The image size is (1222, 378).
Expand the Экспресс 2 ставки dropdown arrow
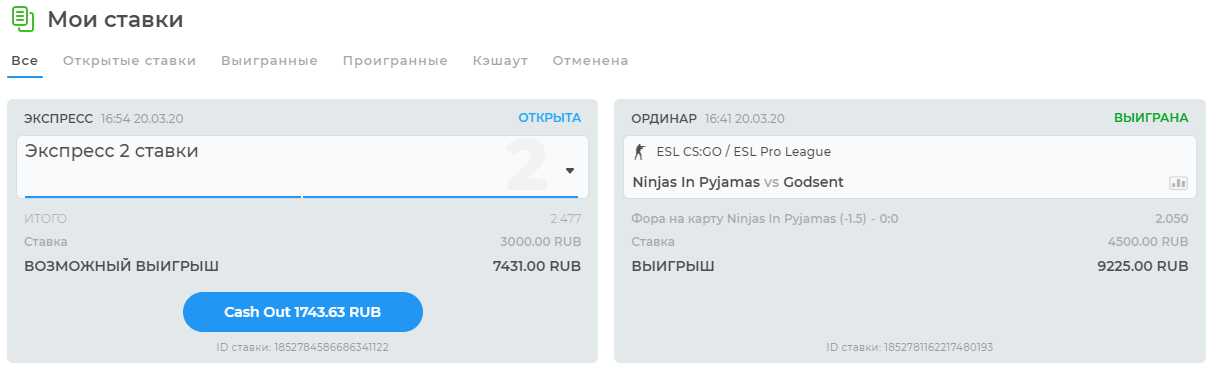coord(570,171)
